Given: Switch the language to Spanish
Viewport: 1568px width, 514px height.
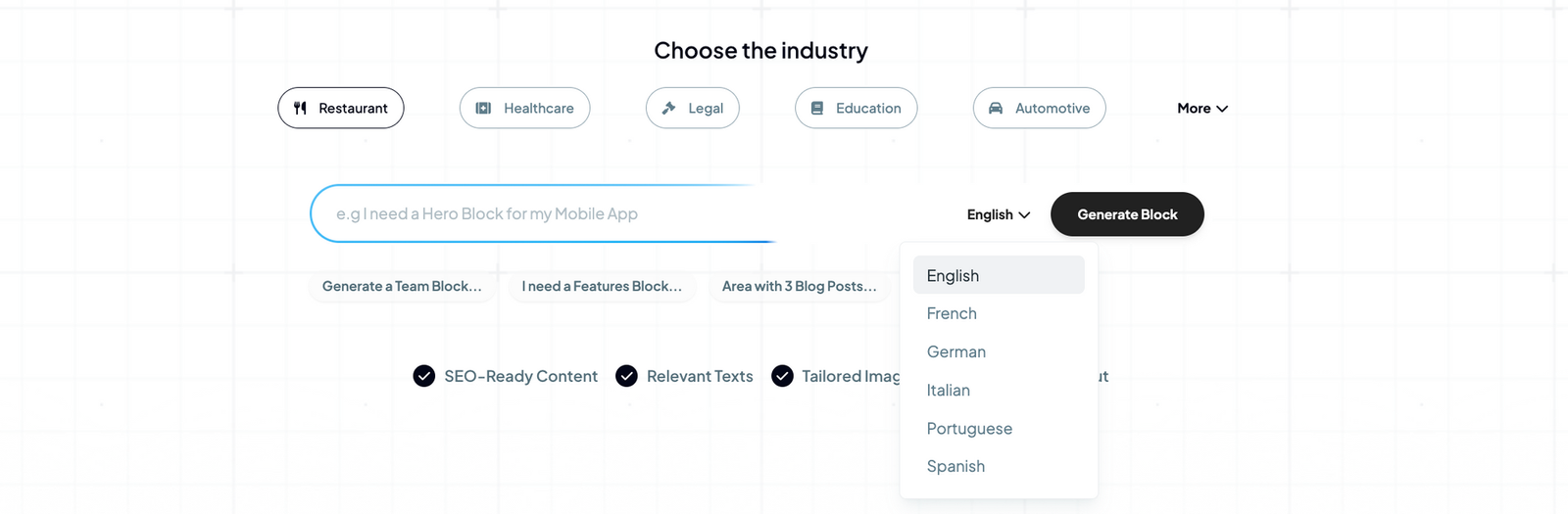Looking at the screenshot, I should [955, 466].
